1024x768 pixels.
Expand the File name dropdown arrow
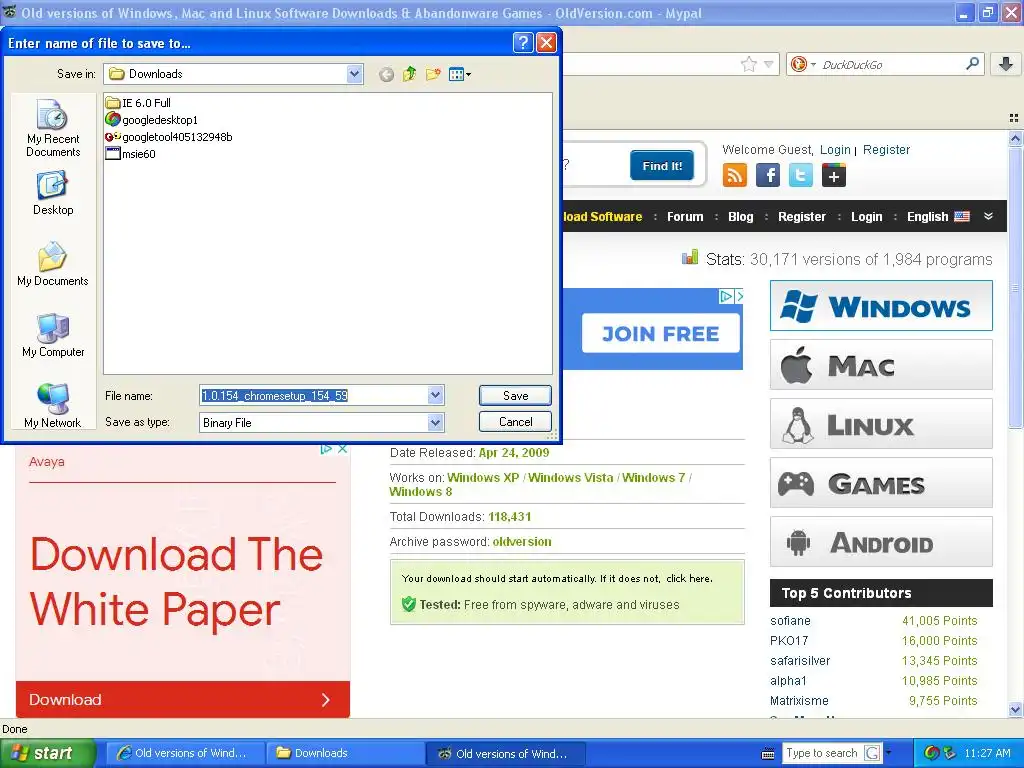[x=436, y=395]
